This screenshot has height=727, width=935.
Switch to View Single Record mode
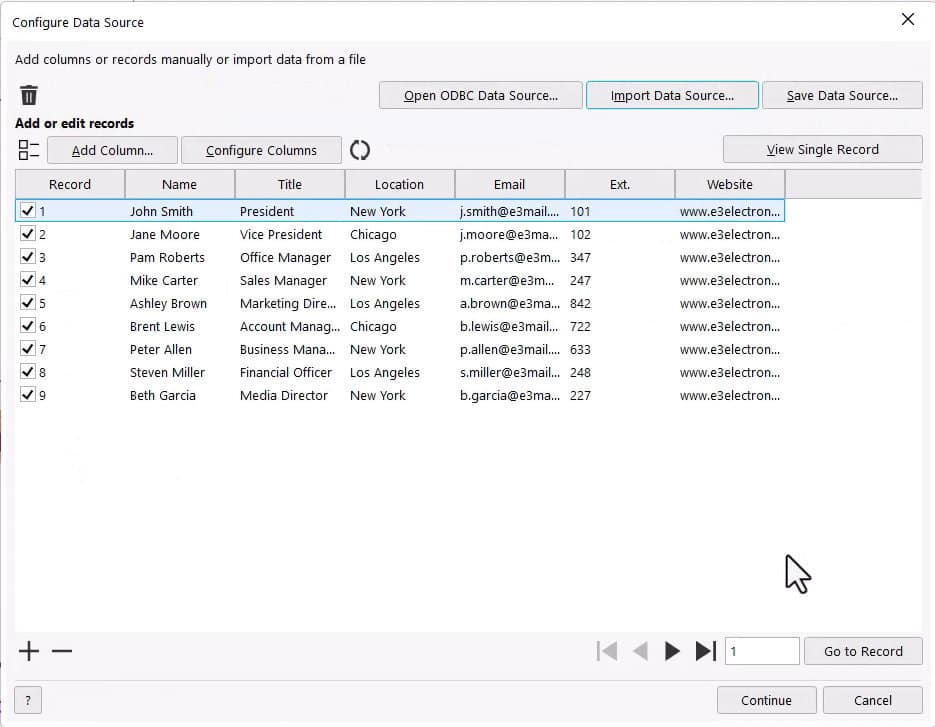[822, 149]
